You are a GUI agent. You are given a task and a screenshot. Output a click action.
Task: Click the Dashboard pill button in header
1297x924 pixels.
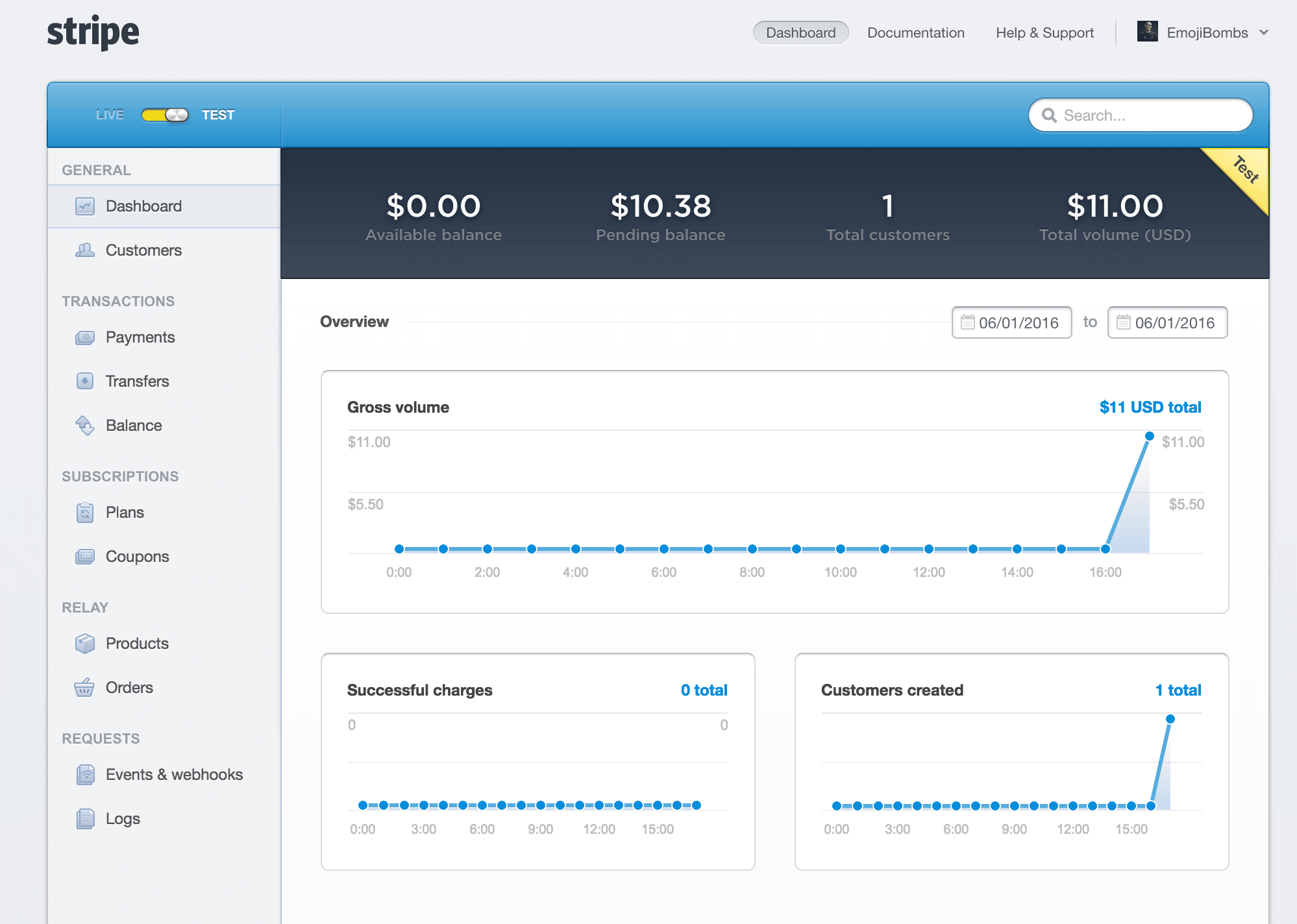tap(800, 32)
